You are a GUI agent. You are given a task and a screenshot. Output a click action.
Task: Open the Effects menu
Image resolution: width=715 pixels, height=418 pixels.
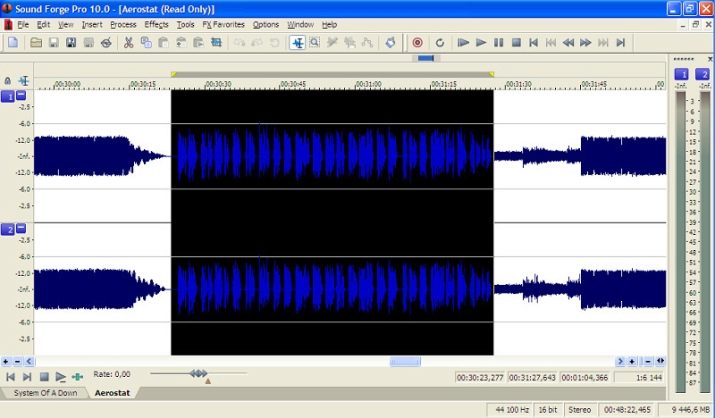(157, 24)
